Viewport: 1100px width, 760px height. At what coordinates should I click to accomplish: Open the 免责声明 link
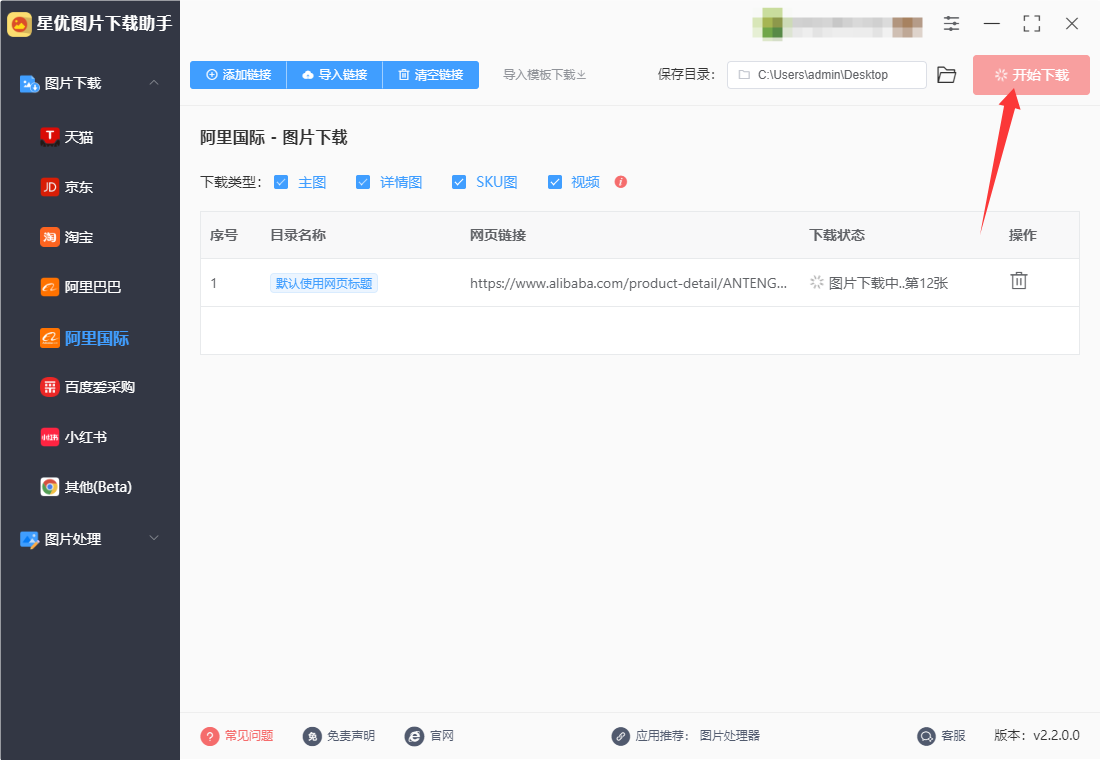tap(351, 735)
